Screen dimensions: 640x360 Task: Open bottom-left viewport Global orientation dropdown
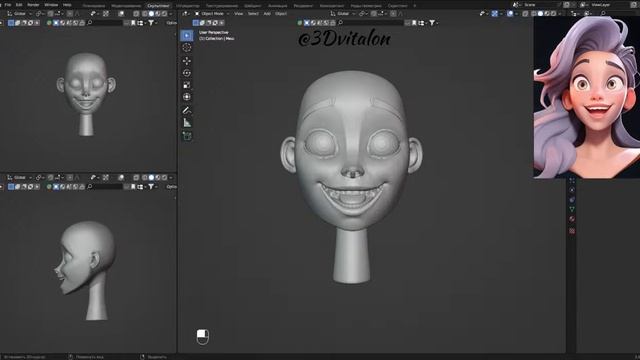20,178
